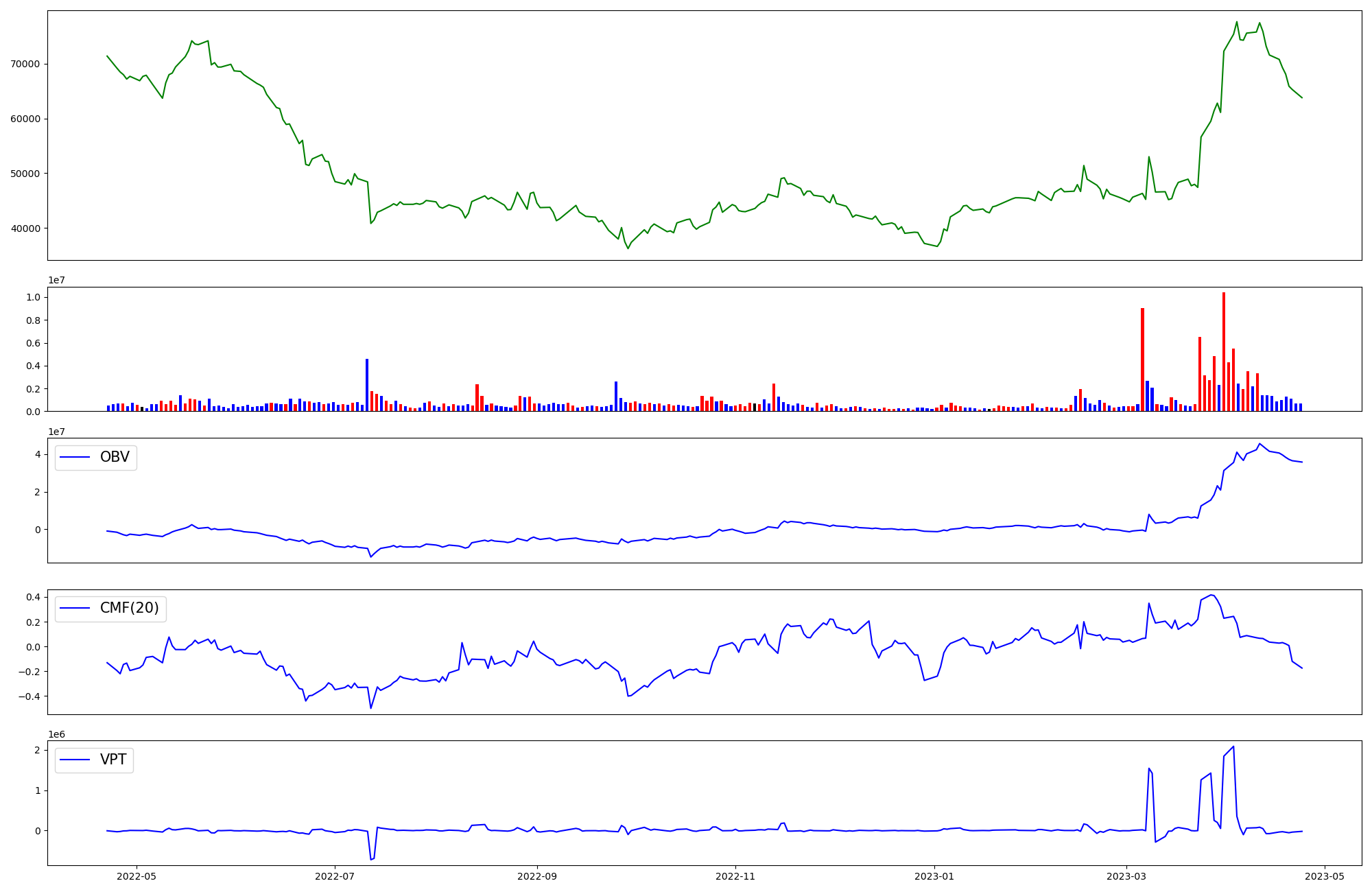Click the blue line sample in OBV legend
Viewport: 1372px width, 892px height.
75,457
